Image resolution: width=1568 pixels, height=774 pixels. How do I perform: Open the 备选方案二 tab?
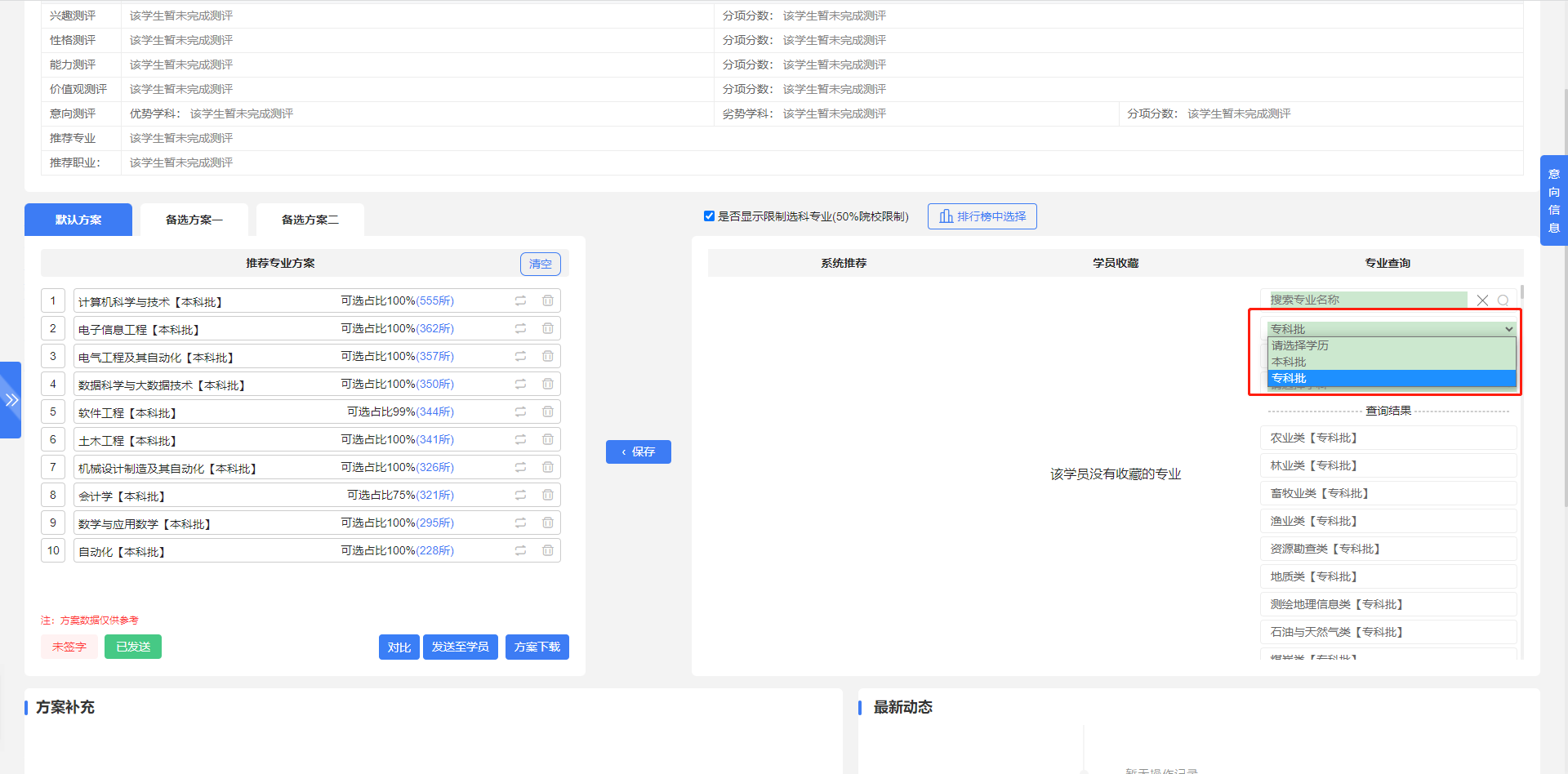pos(310,219)
